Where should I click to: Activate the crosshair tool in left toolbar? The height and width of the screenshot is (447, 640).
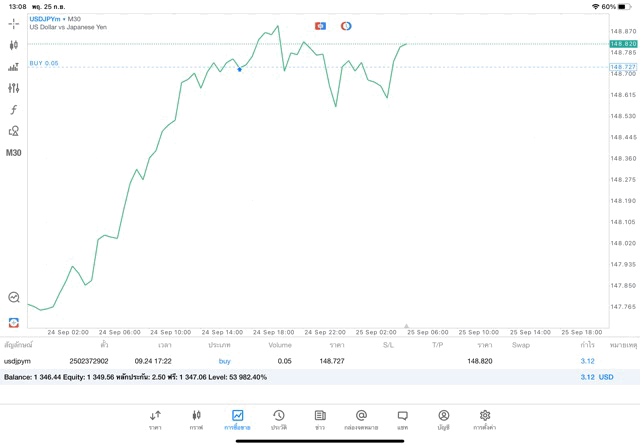click(x=13, y=23)
